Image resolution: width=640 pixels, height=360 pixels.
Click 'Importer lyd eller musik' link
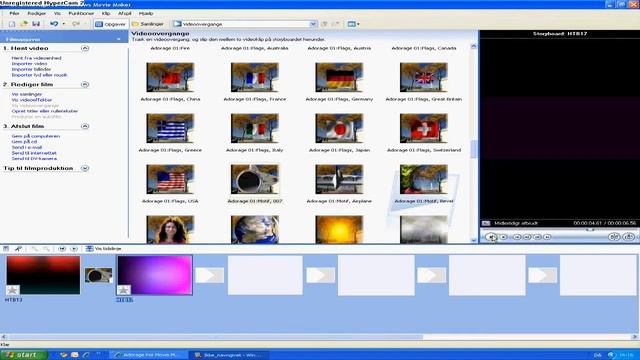click(39, 75)
